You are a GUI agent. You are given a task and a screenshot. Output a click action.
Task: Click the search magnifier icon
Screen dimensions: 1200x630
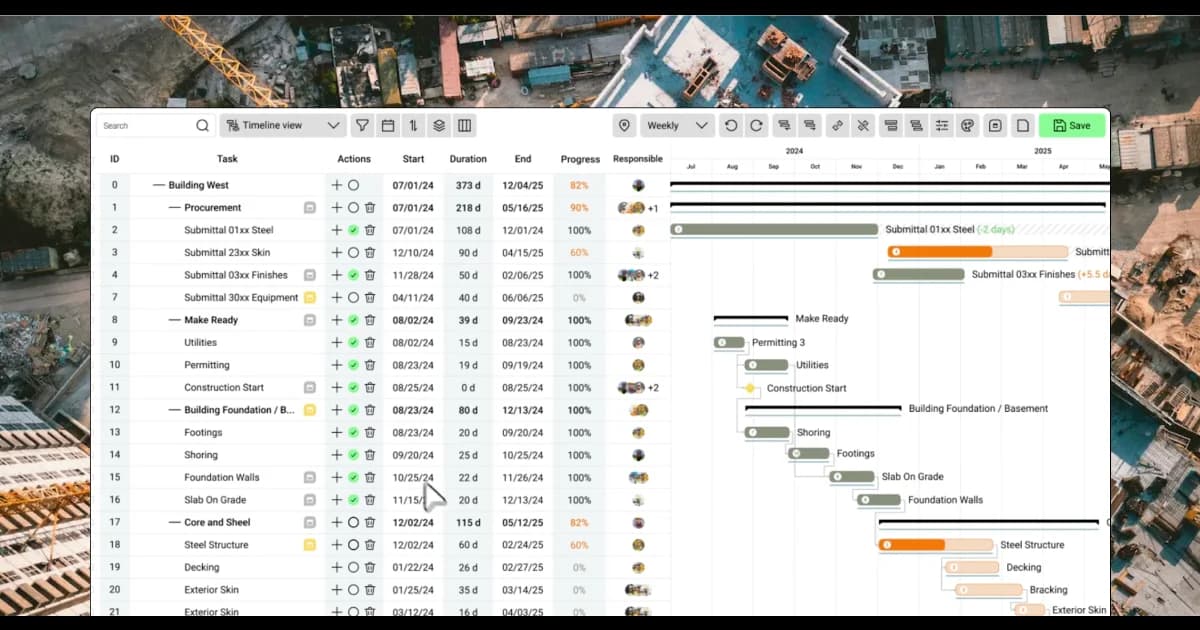[x=202, y=126]
